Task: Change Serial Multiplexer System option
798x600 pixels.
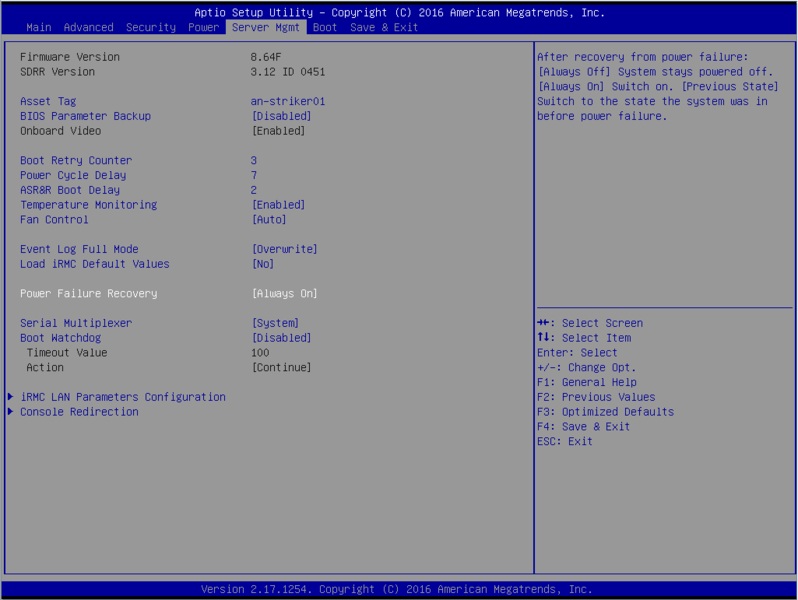Action: pos(275,323)
